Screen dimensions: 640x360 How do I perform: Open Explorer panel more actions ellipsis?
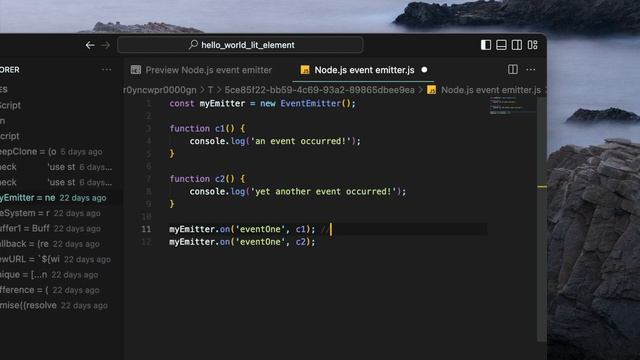(106, 70)
